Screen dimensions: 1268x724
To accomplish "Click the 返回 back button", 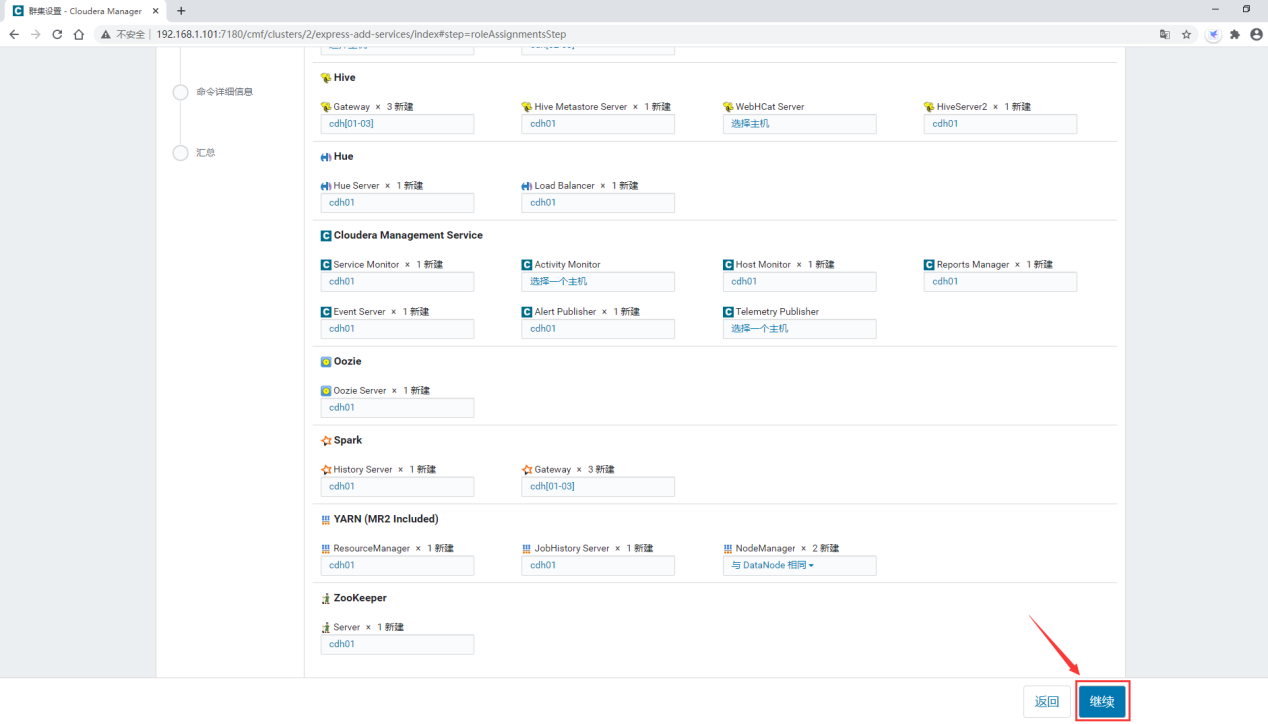I will click(x=1047, y=702).
